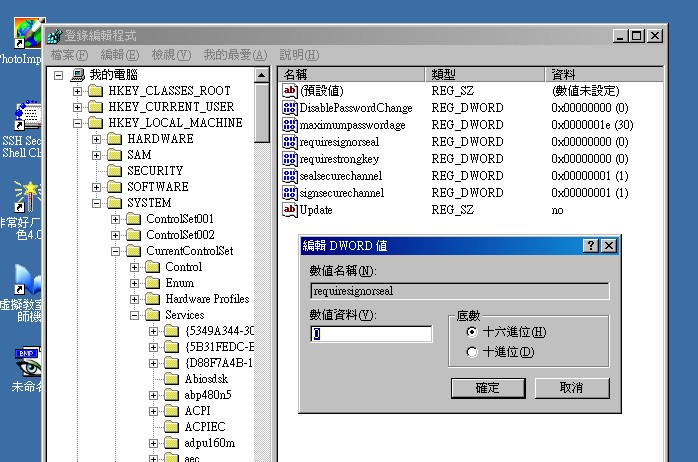Open the SSH Secure Shell desktop icon

pyautogui.click(x=26, y=118)
